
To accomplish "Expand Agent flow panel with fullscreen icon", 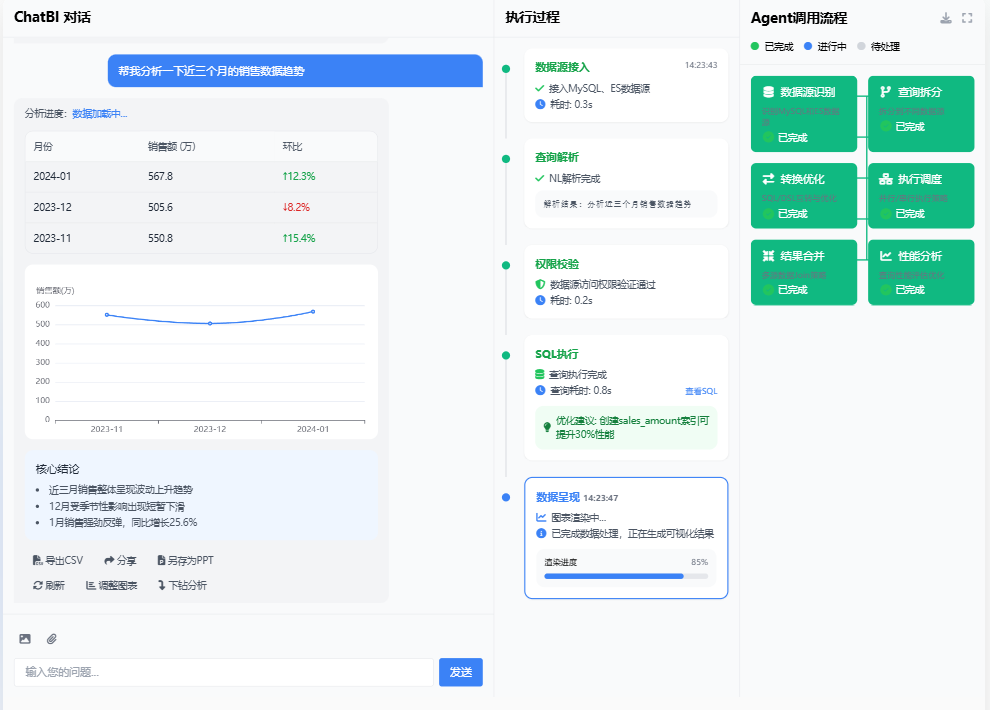I will (x=967, y=18).
